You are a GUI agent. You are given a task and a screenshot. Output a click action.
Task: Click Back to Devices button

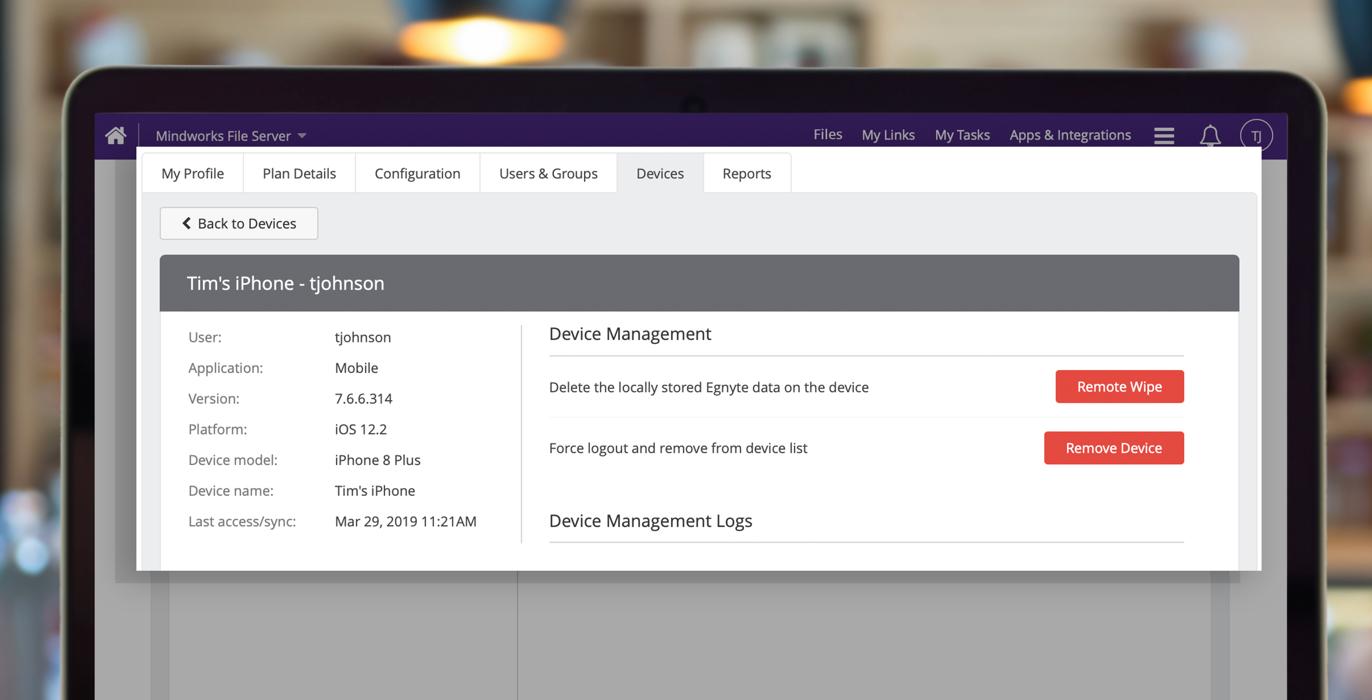coord(239,223)
